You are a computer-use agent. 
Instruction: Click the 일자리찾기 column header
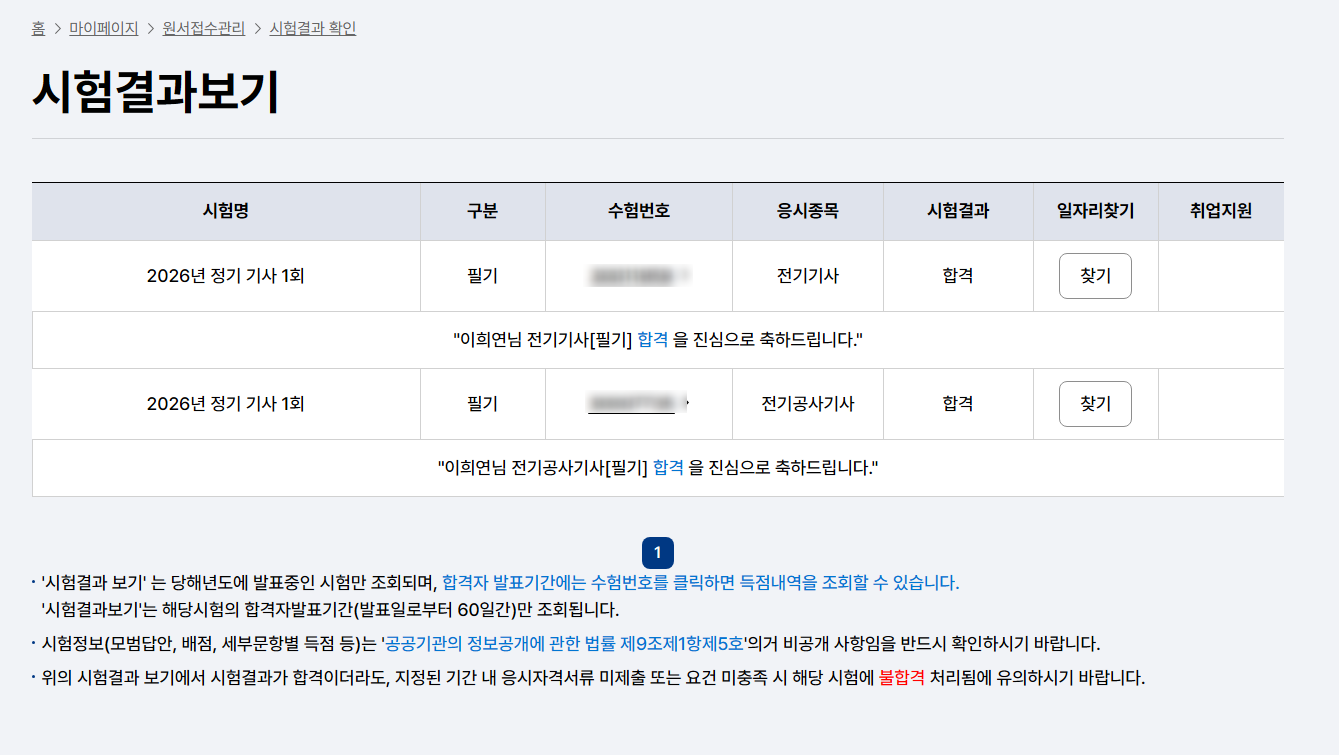pyautogui.click(x=1095, y=211)
